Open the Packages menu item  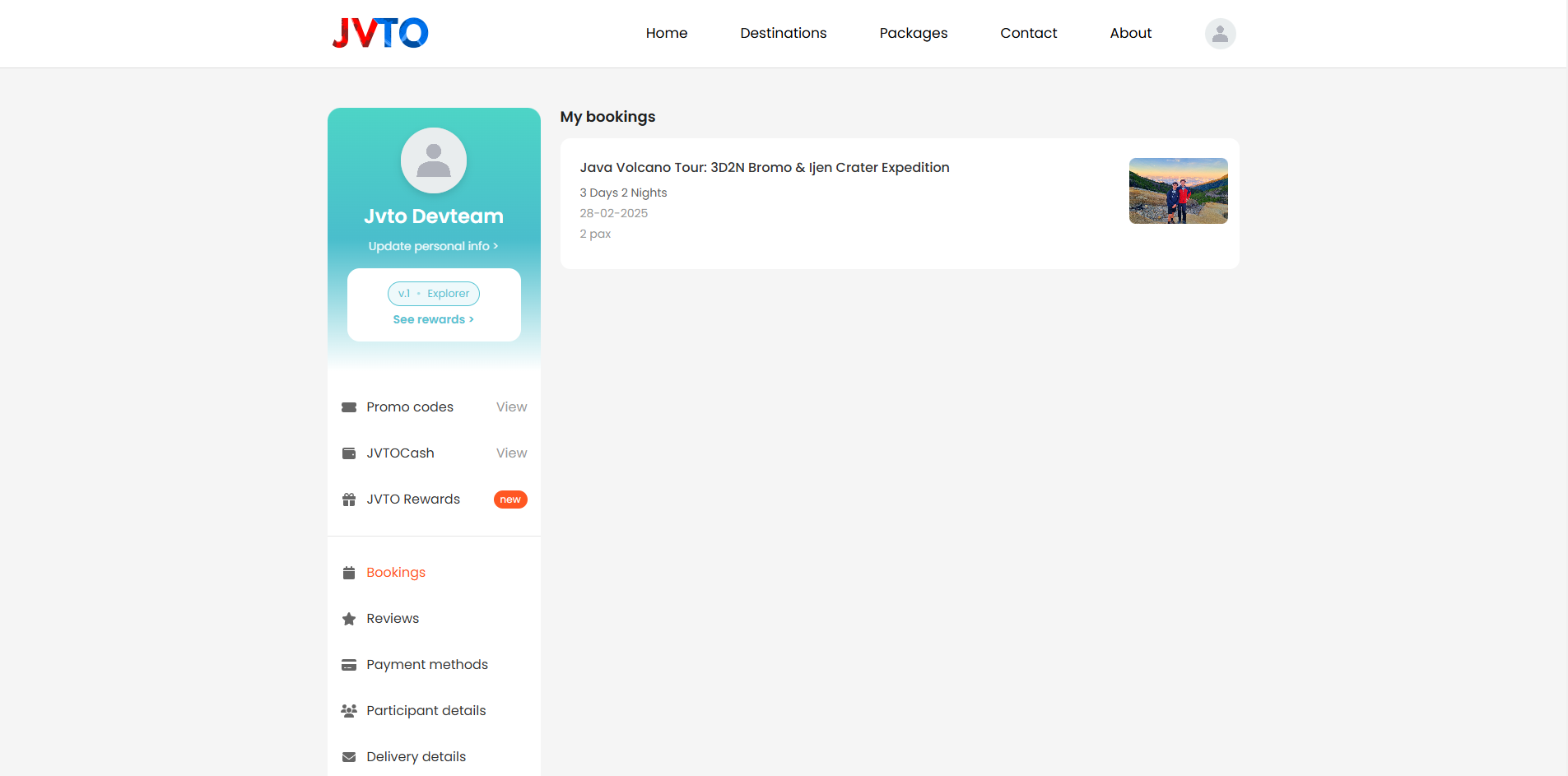(x=913, y=33)
